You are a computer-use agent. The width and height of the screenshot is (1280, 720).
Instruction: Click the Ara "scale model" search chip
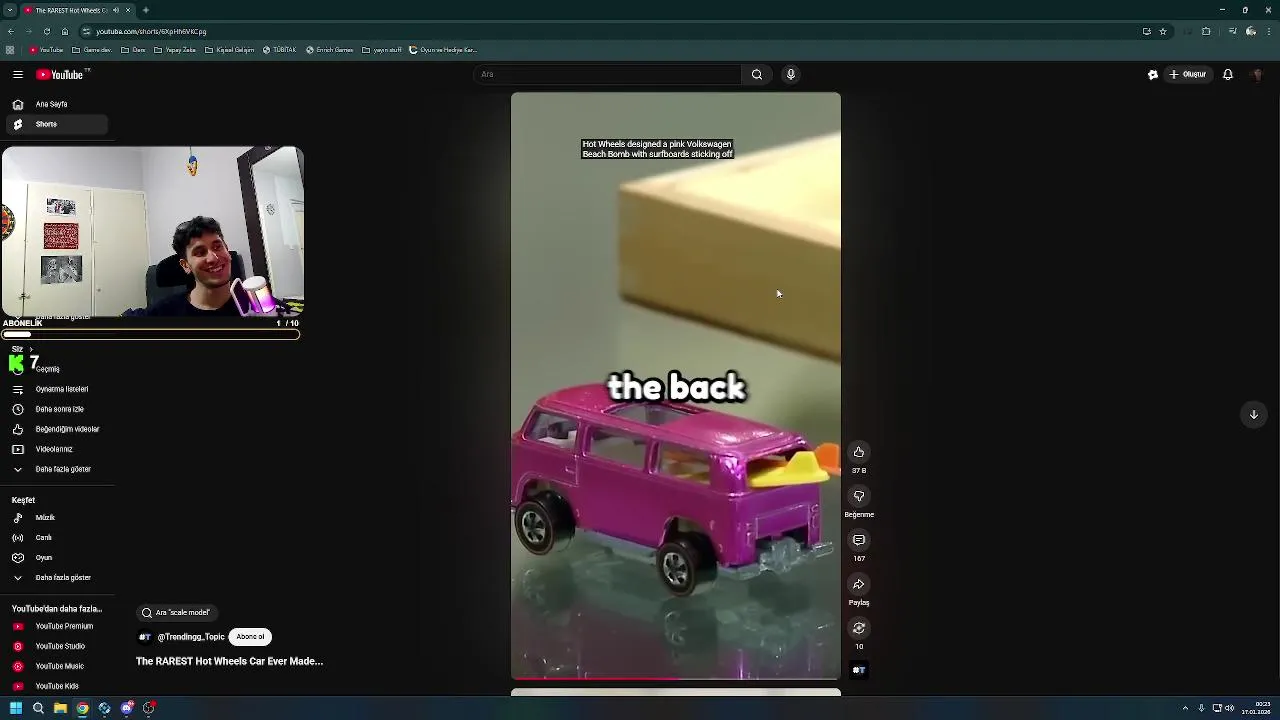(177, 612)
